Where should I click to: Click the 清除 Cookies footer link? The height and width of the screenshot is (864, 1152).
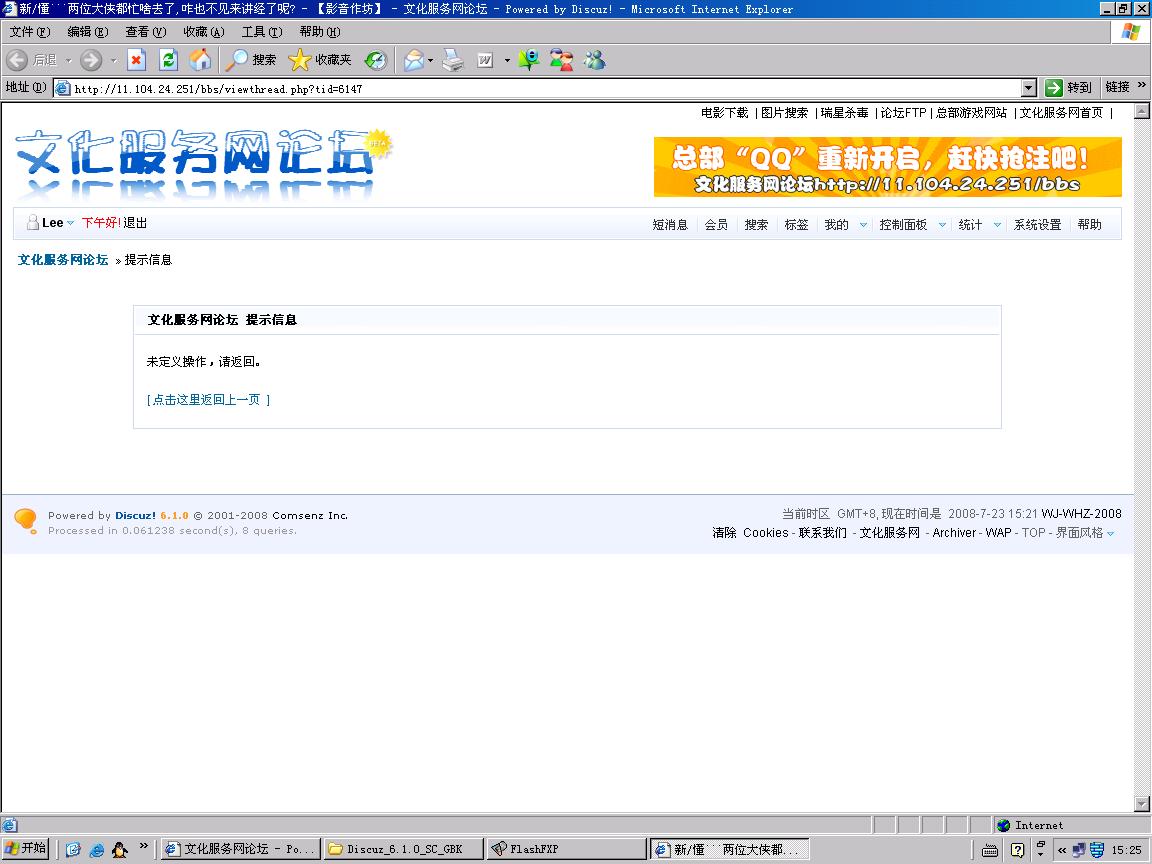coord(750,533)
